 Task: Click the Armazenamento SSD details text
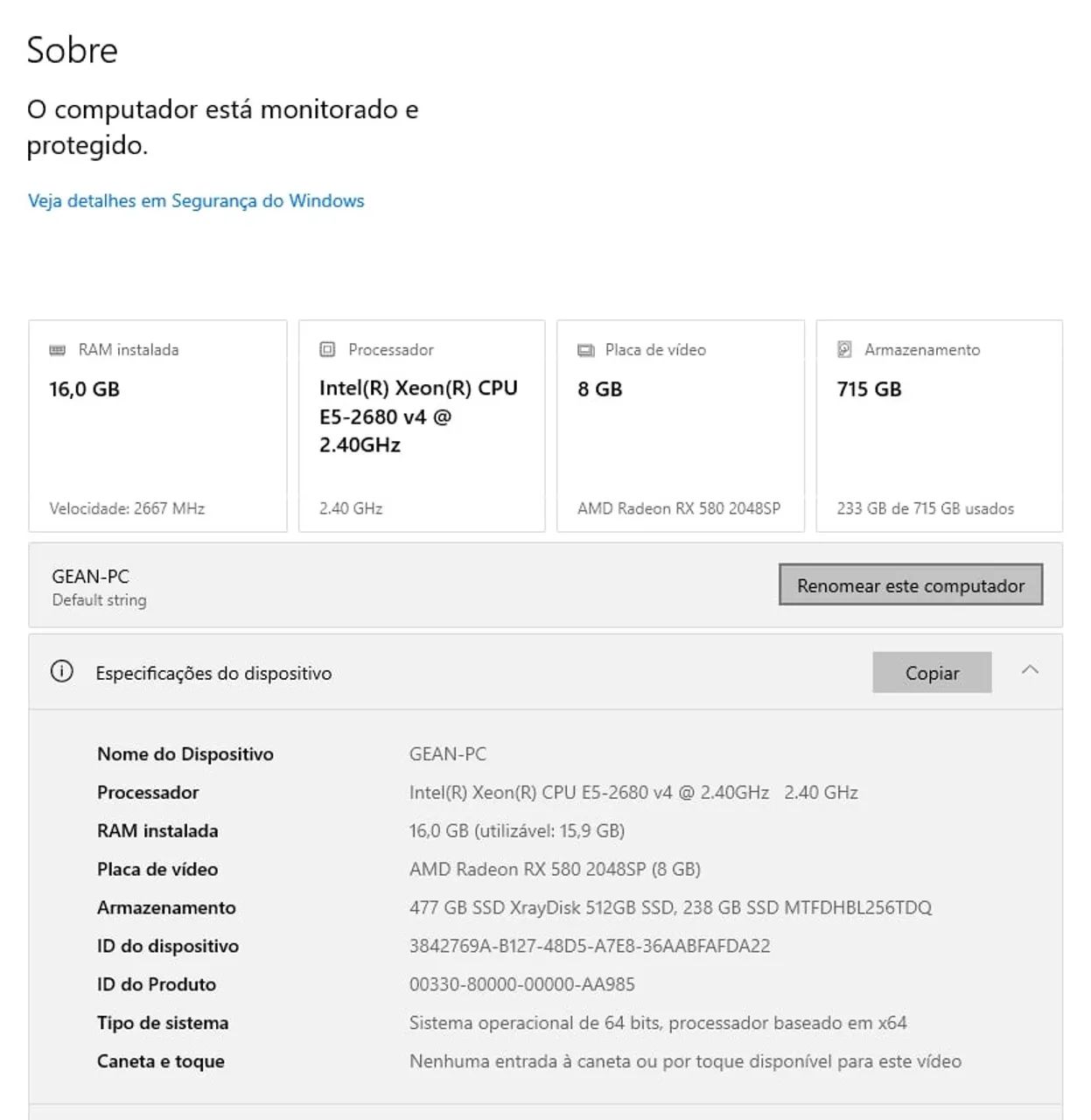670,907
